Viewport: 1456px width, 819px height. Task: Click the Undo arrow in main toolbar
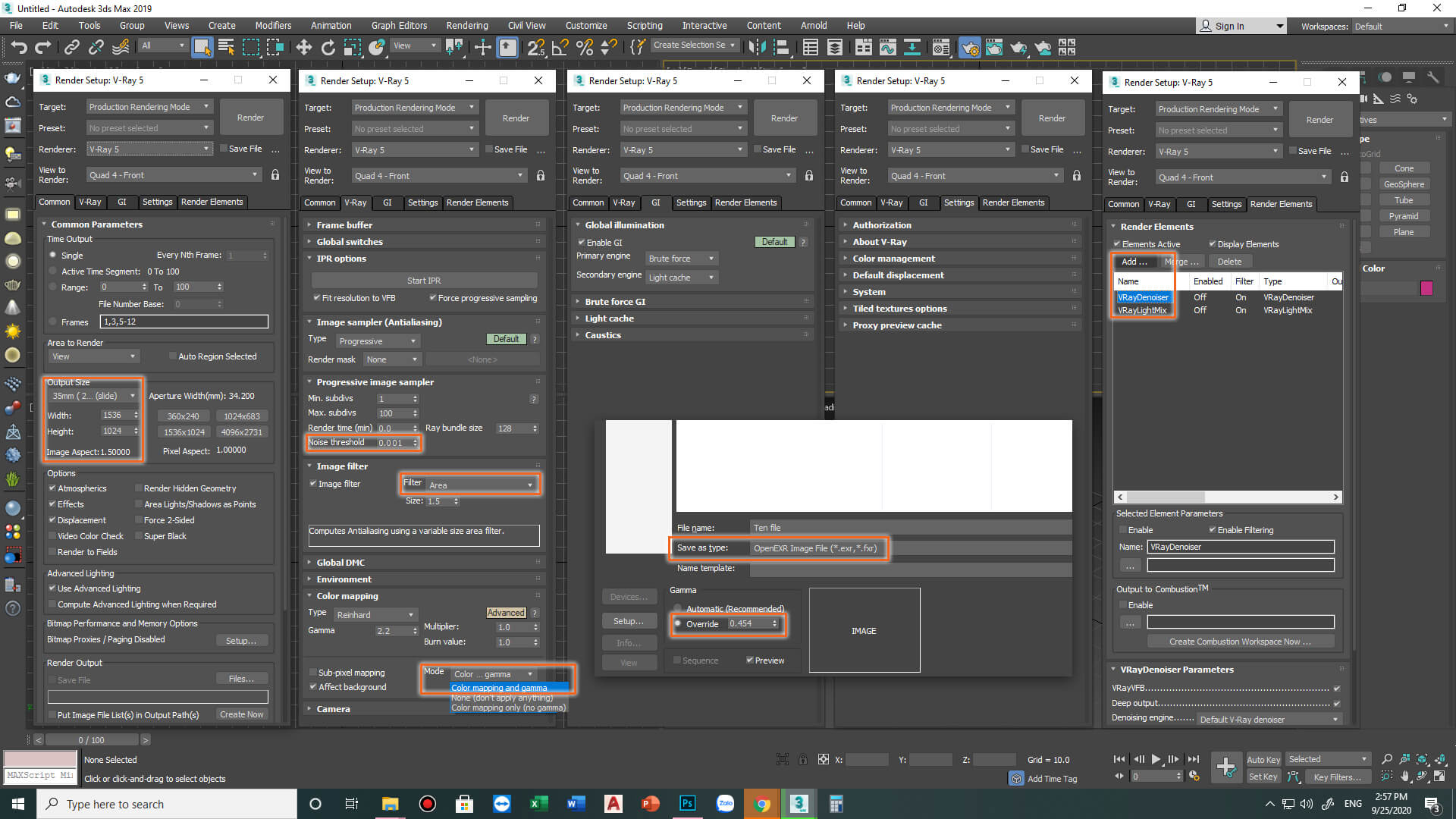pos(19,47)
